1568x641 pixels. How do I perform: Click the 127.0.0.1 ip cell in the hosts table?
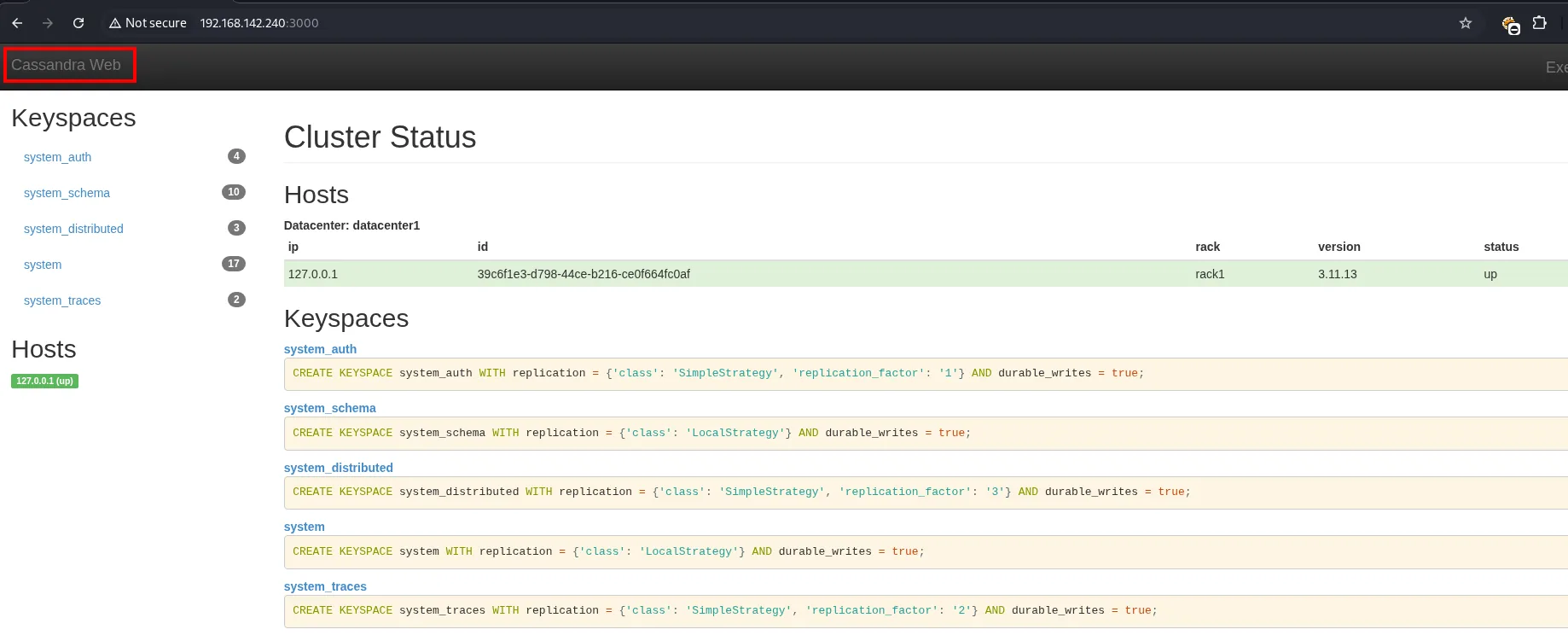[x=313, y=274]
